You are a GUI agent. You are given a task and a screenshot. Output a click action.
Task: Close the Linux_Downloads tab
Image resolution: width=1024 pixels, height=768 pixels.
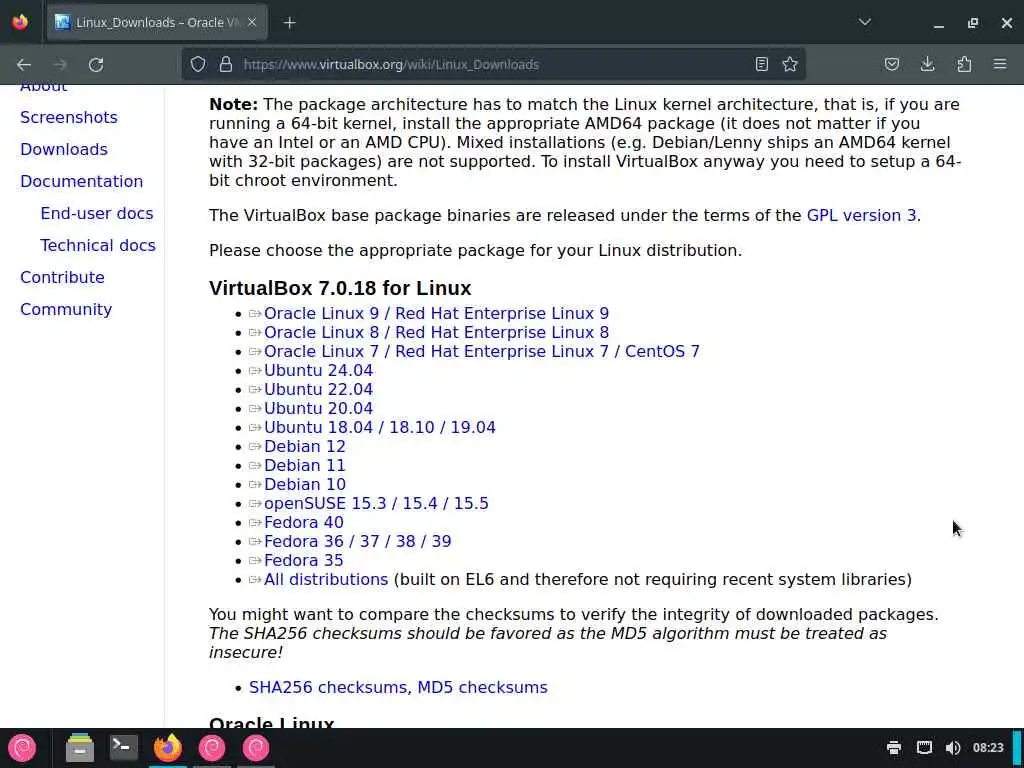pos(252,22)
